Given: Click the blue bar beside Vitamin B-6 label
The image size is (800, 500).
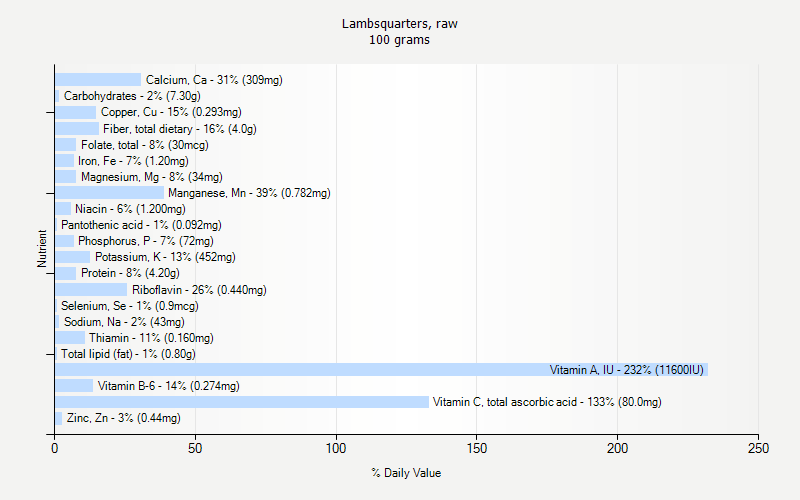Looking at the screenshot, I should [x=74, y=386].
